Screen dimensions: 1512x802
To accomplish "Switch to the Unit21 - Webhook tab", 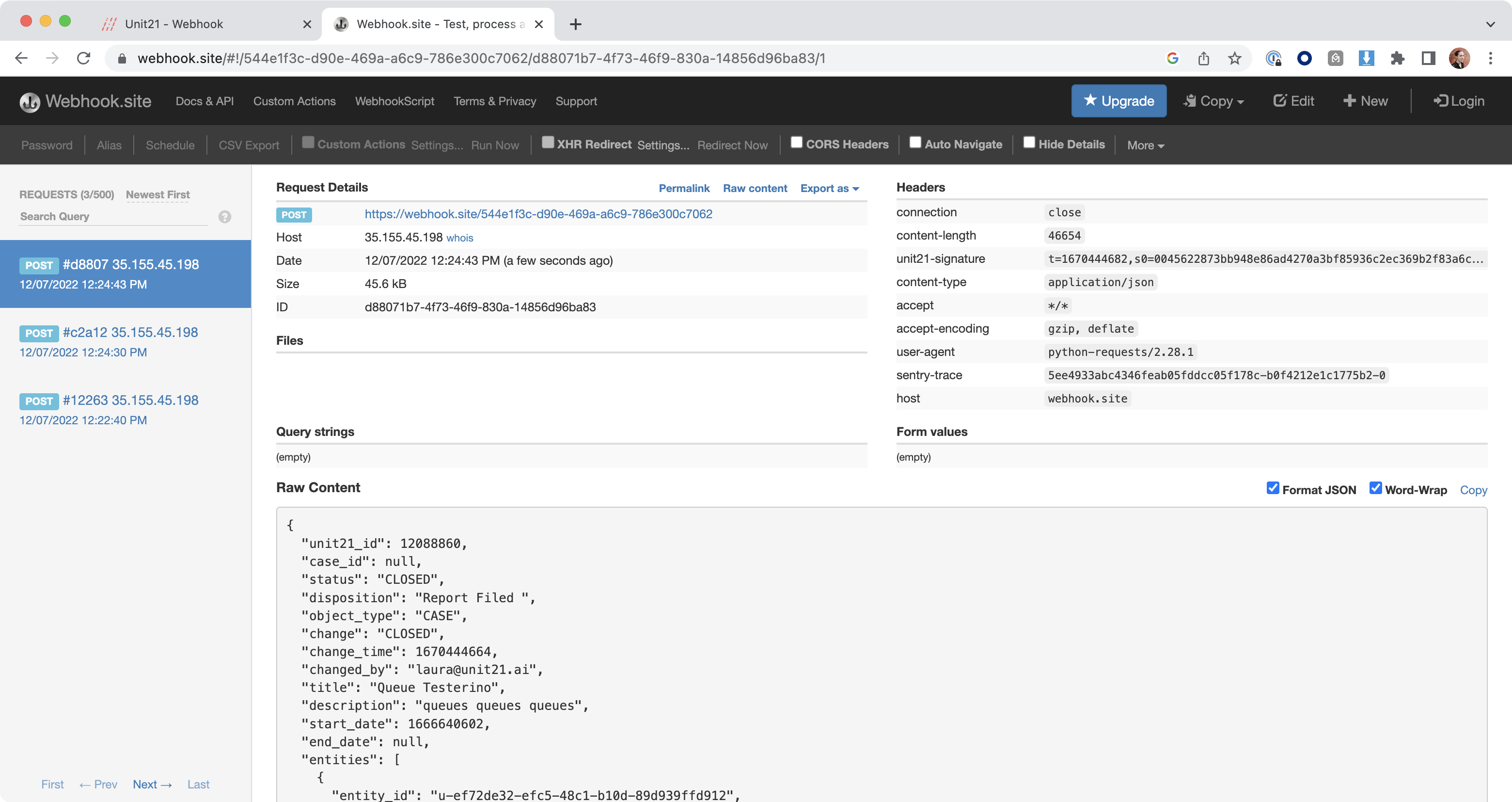I will 174,24.
